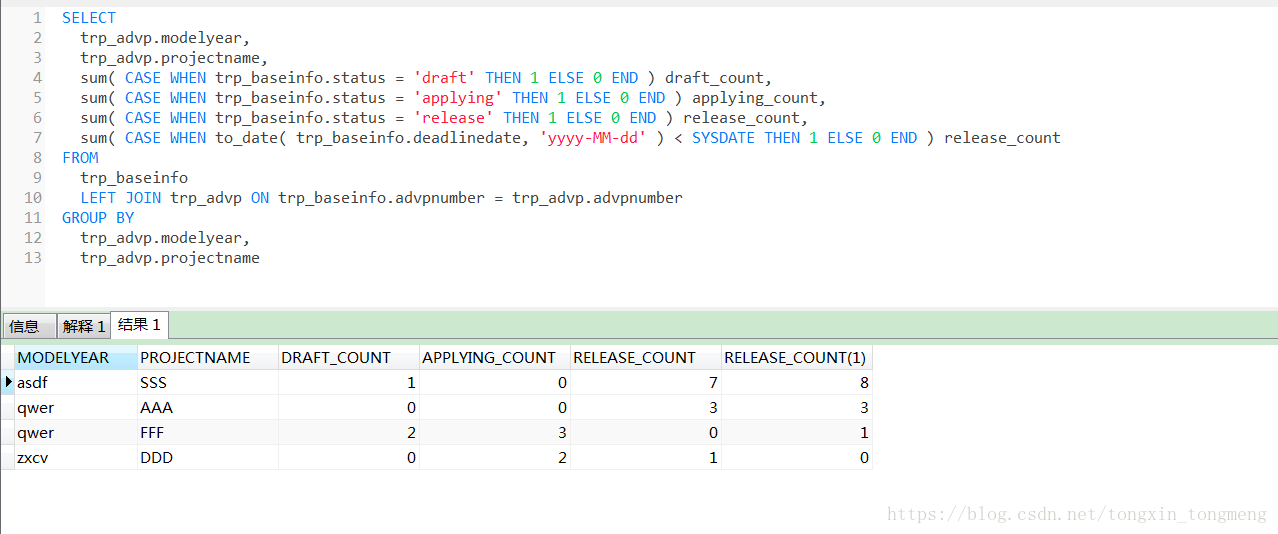
Task: Select the FFF project name cell
Action: click(207, 432)
